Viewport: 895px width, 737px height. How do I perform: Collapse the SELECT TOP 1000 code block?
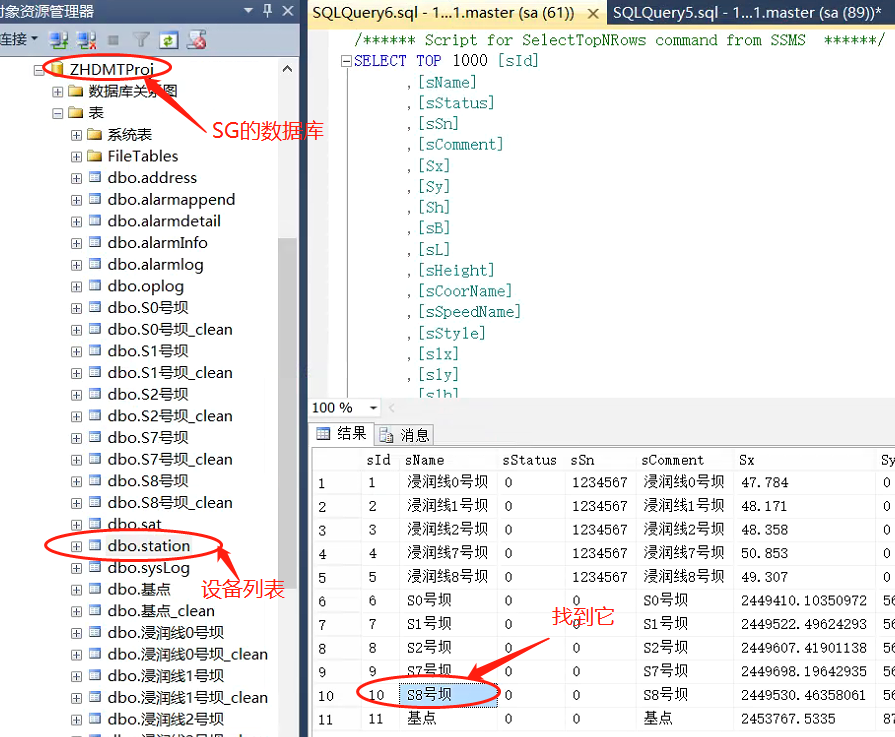coord(346,61)
